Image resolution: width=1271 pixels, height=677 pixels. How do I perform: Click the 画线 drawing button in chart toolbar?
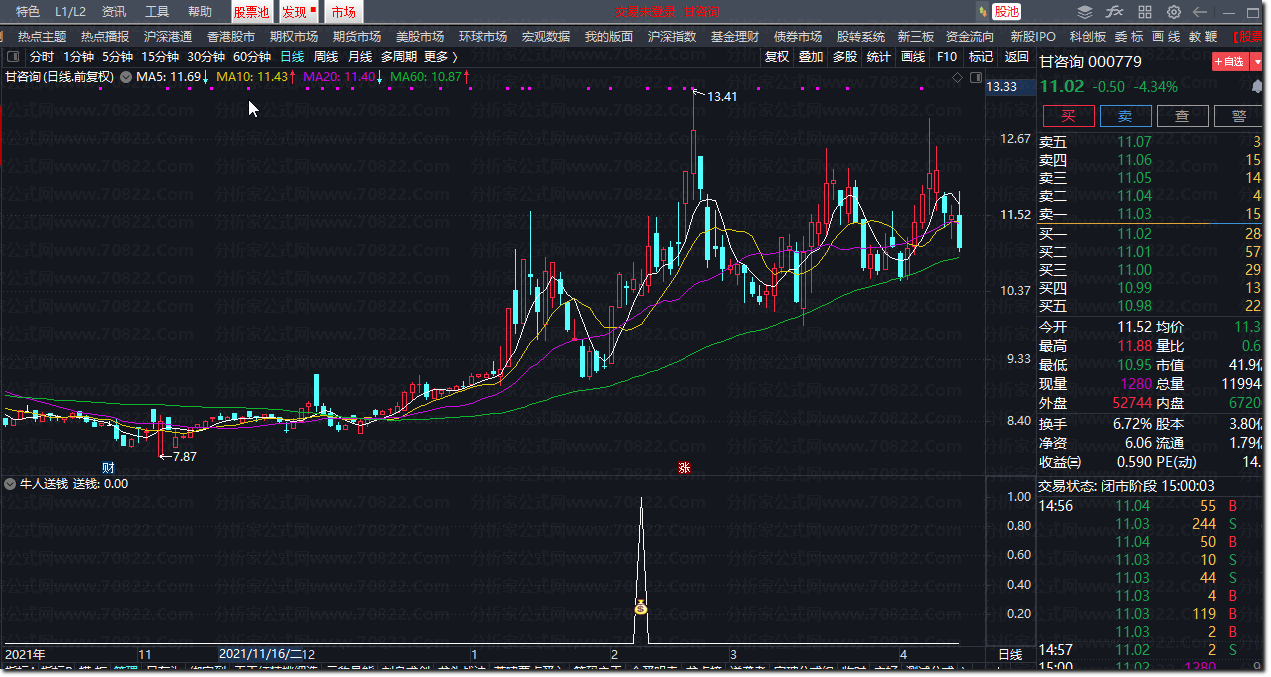tap(913, 57)
